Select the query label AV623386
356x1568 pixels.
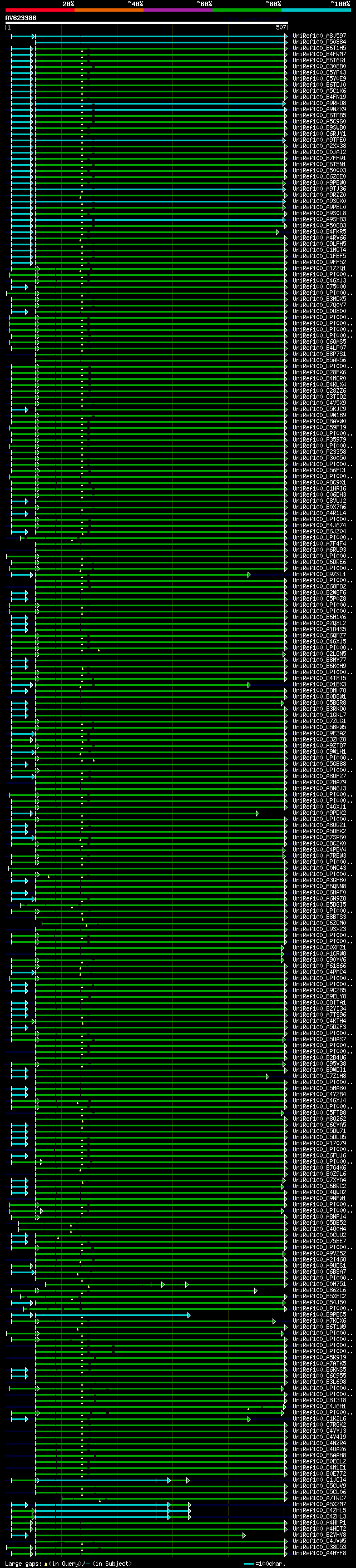21,18
